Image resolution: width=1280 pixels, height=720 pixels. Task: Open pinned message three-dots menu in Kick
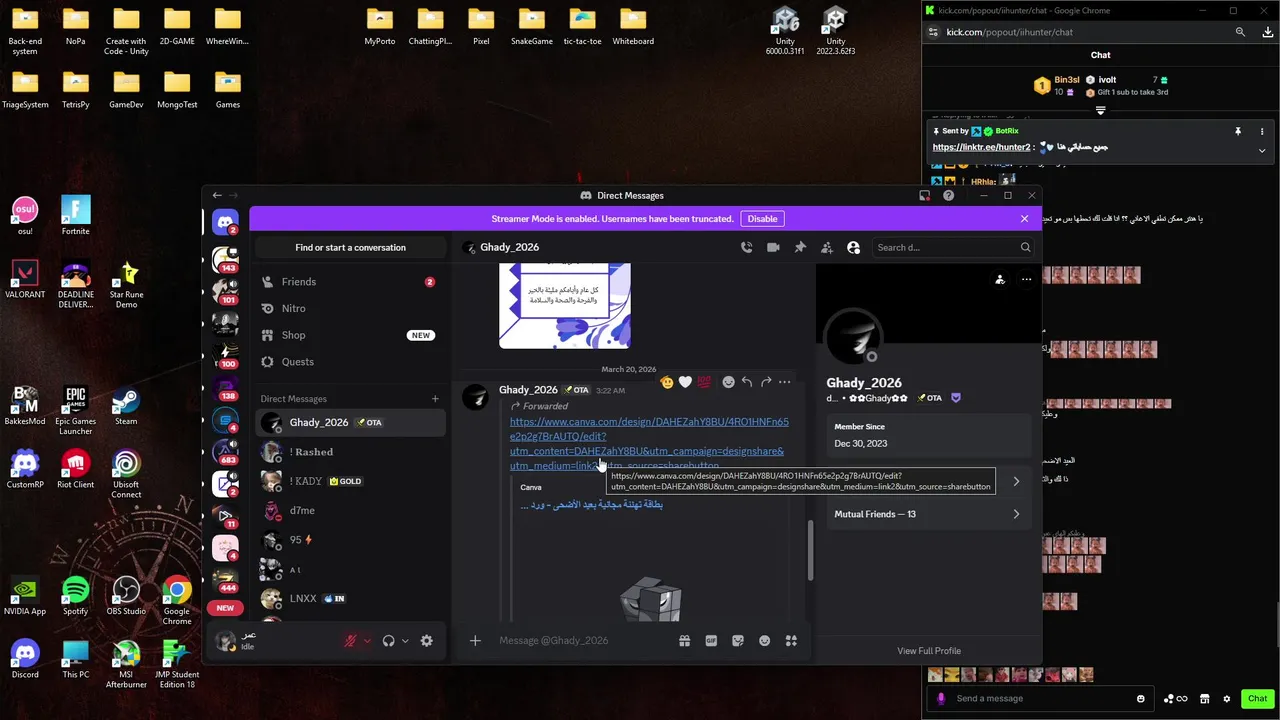point(1262,131)
